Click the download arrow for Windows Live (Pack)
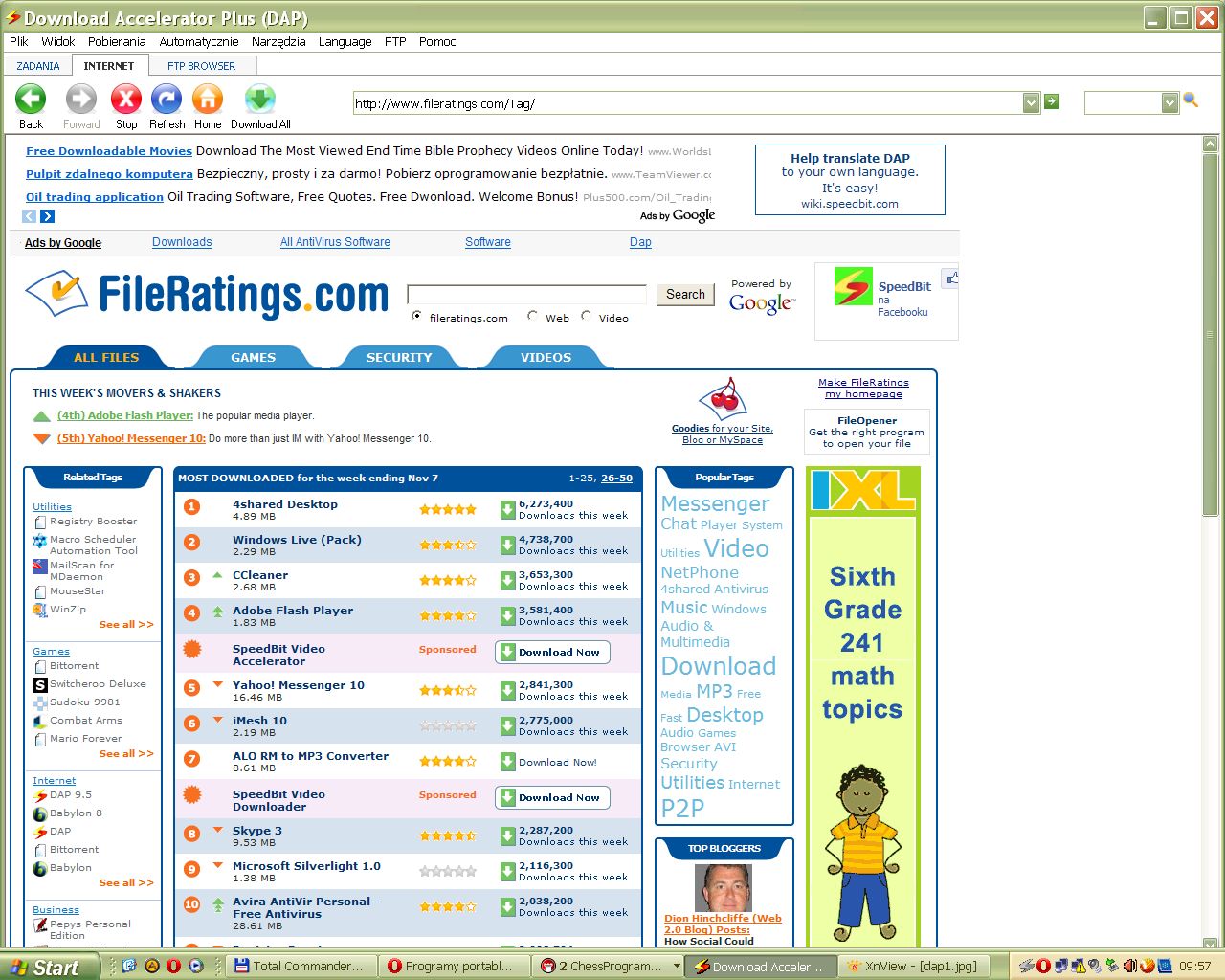1225x980 pixels. (508, 546)
